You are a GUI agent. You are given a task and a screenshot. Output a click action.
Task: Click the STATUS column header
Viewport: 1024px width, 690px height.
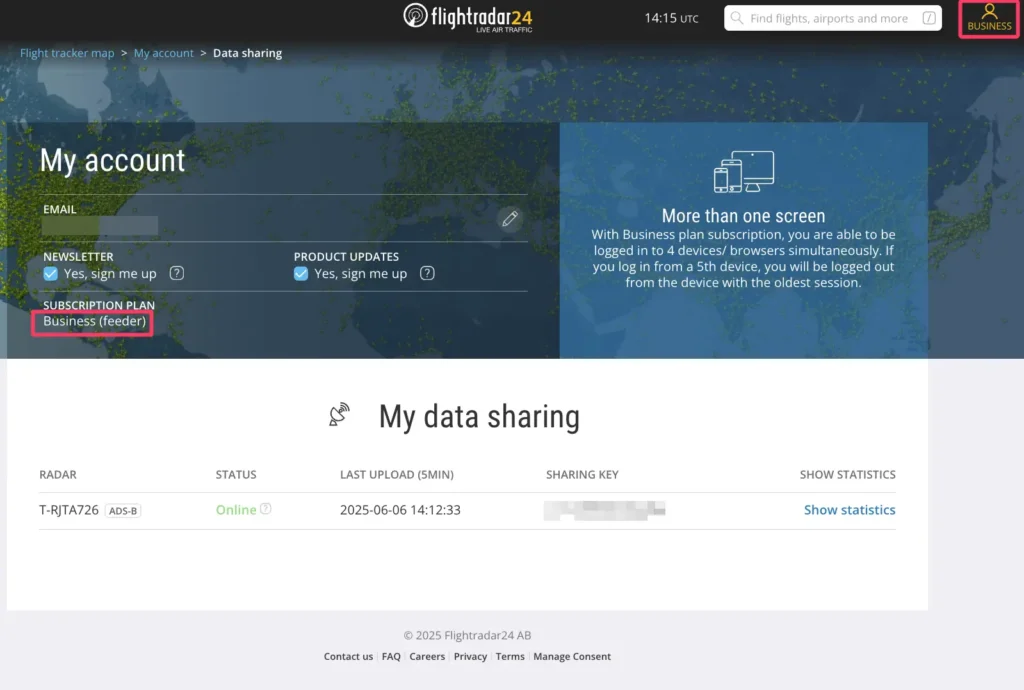pyautogui.click(x=236, y=475)
